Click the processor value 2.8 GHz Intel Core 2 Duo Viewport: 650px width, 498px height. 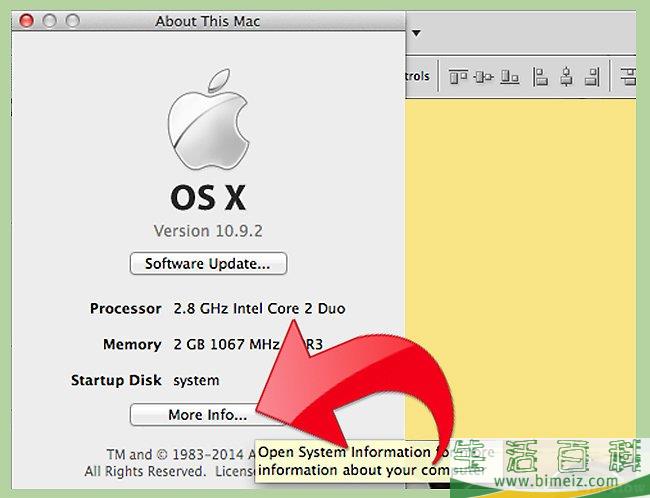click(260, 309)
